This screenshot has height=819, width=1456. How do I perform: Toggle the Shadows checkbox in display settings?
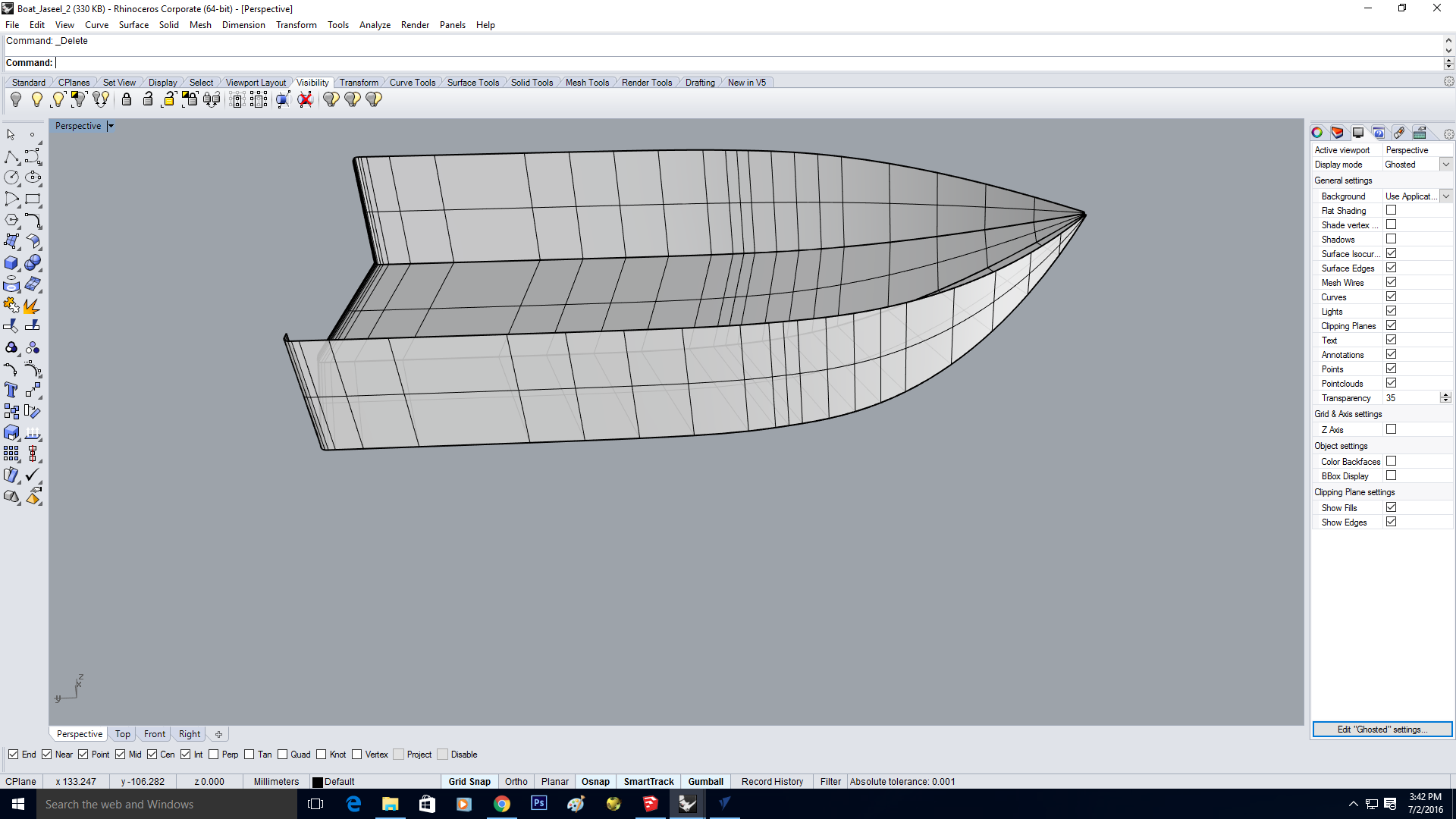pyautogui.click(x=1391, y=239)
